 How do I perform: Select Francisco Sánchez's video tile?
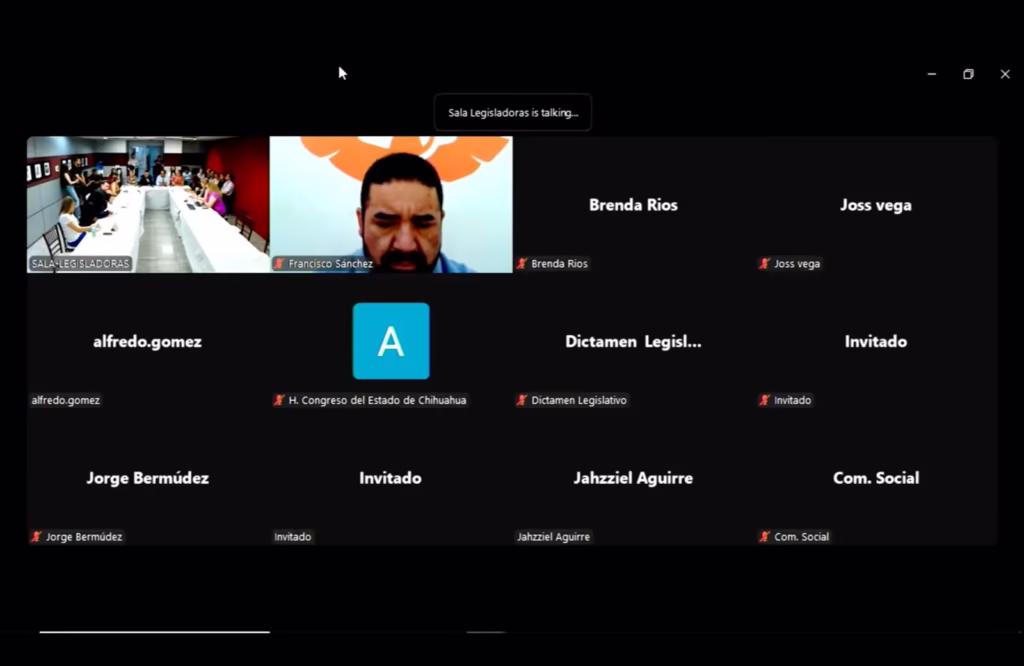[x=391, y=204]
